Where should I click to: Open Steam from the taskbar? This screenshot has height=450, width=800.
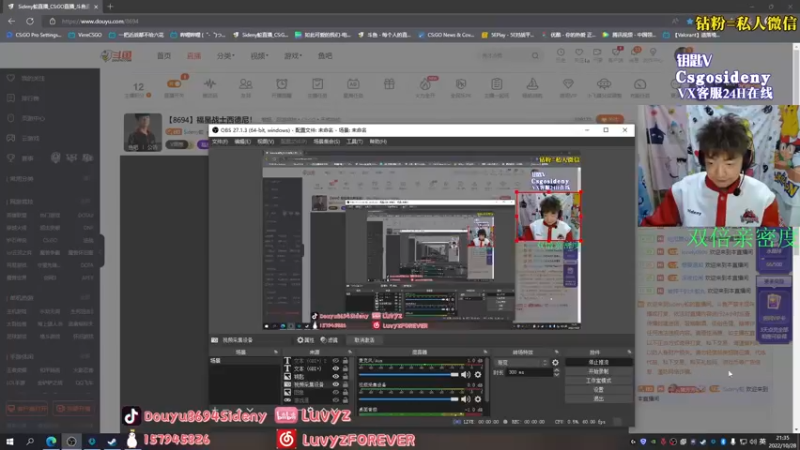[112, 441]
